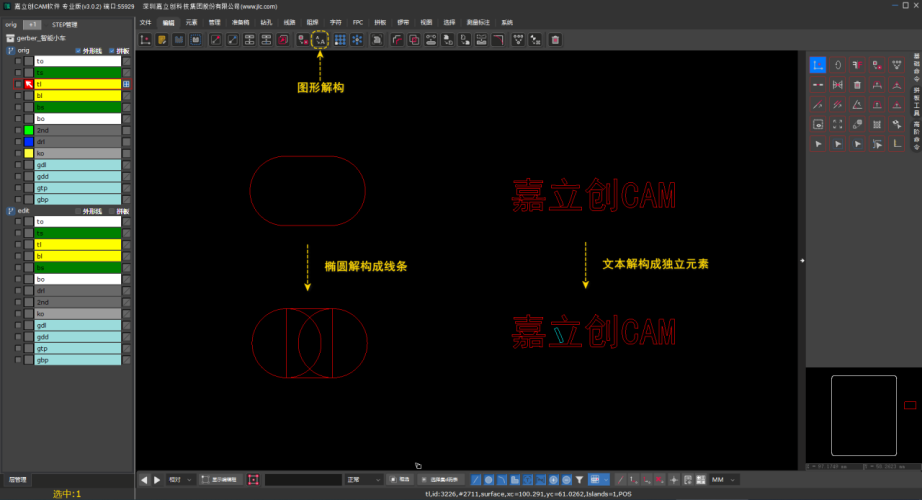
Task: Click the red swatch of orig layer tl
Action: 29,84
